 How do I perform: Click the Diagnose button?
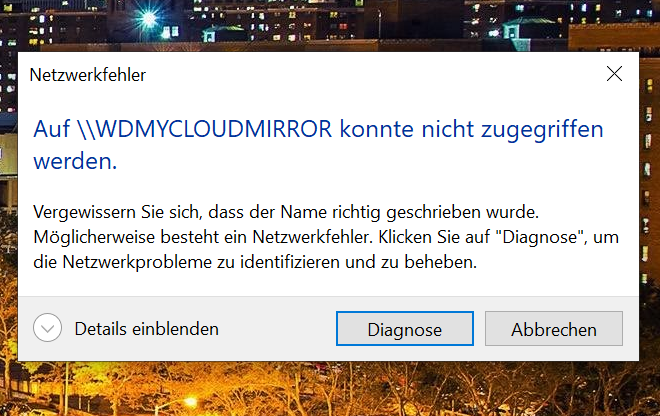tap(405, 329)
